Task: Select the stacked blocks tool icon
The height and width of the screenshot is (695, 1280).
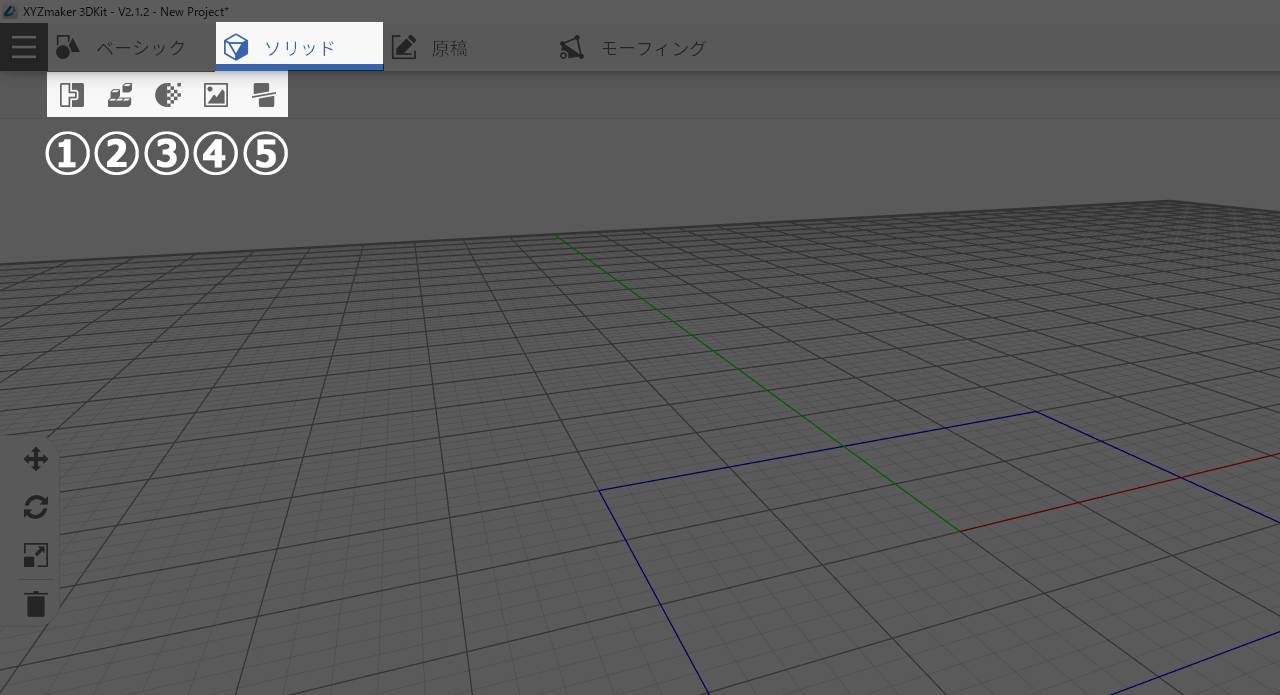Action: (x=120, y=95)
